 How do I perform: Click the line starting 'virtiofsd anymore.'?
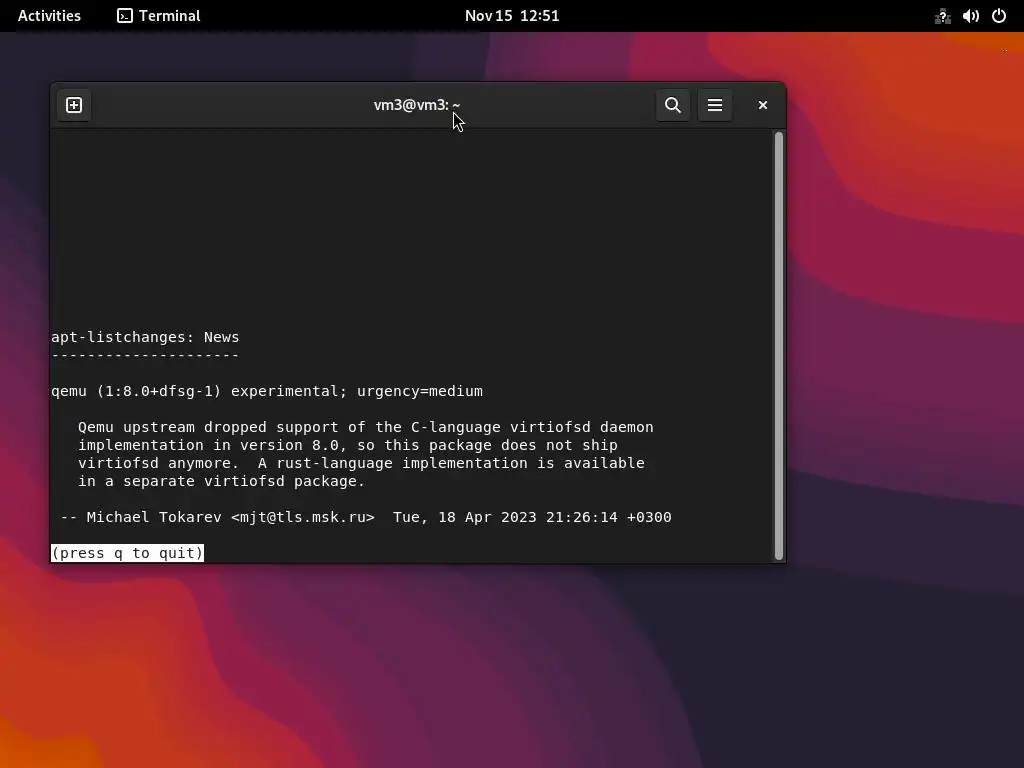(361, 463)
